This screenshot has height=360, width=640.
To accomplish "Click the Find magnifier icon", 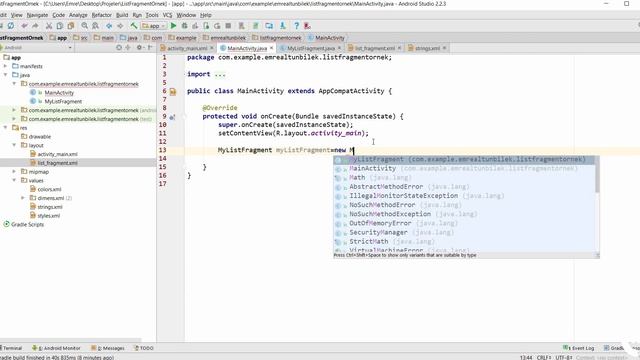I will coord(84,26).
